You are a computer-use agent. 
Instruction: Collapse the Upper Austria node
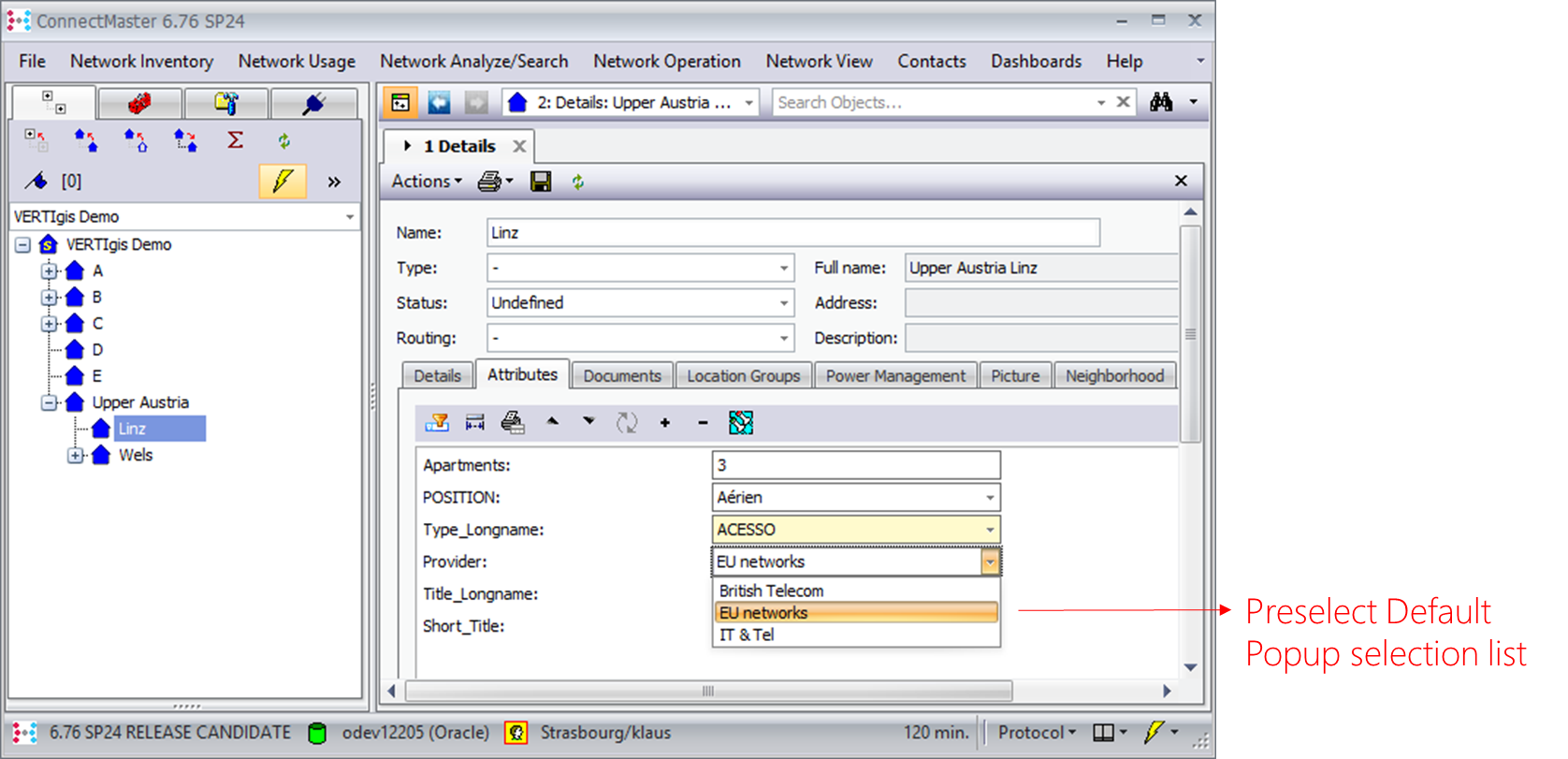49,402
